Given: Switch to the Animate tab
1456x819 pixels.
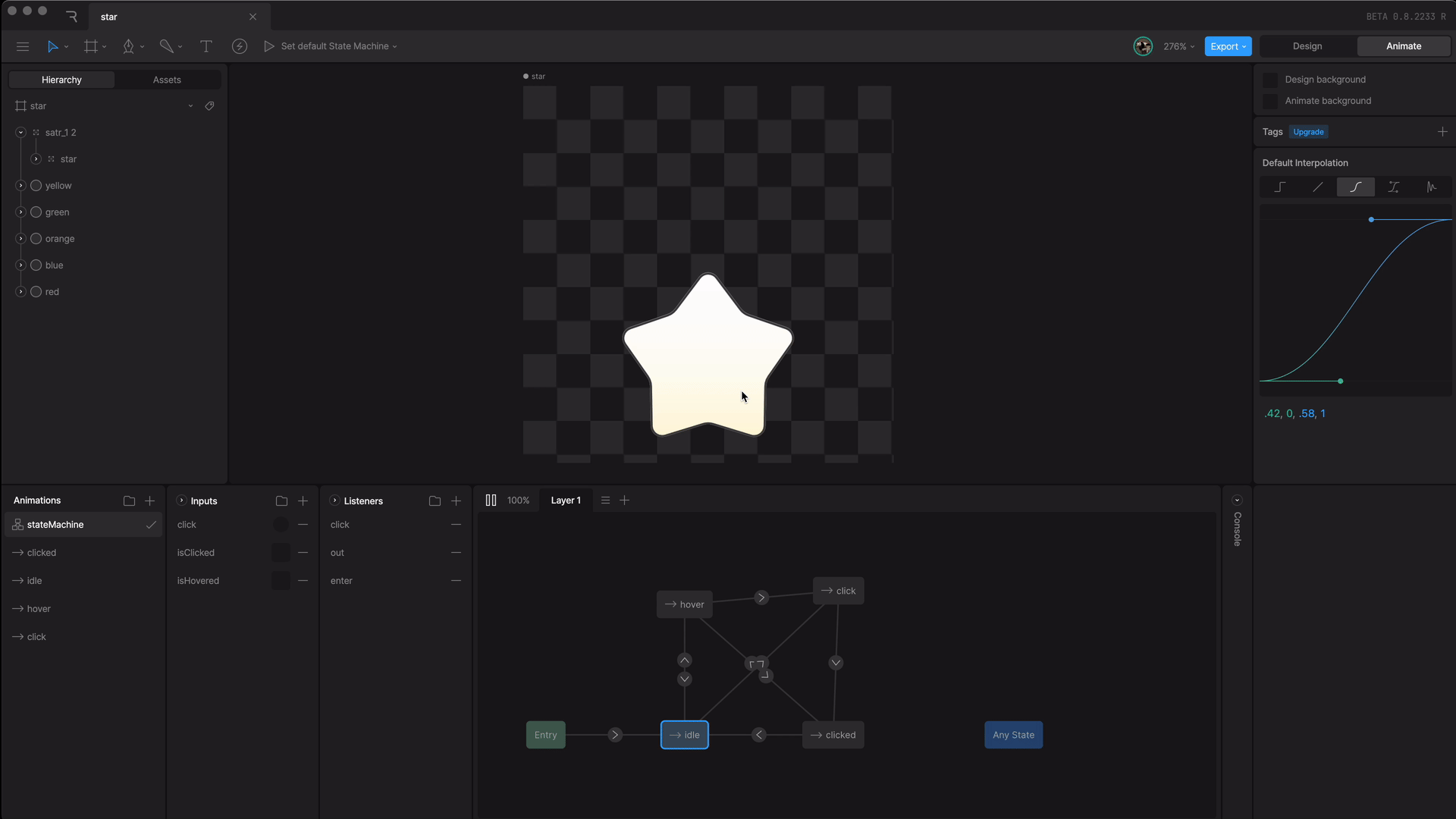Looking at the screenshot, I should pos(1405,46).
